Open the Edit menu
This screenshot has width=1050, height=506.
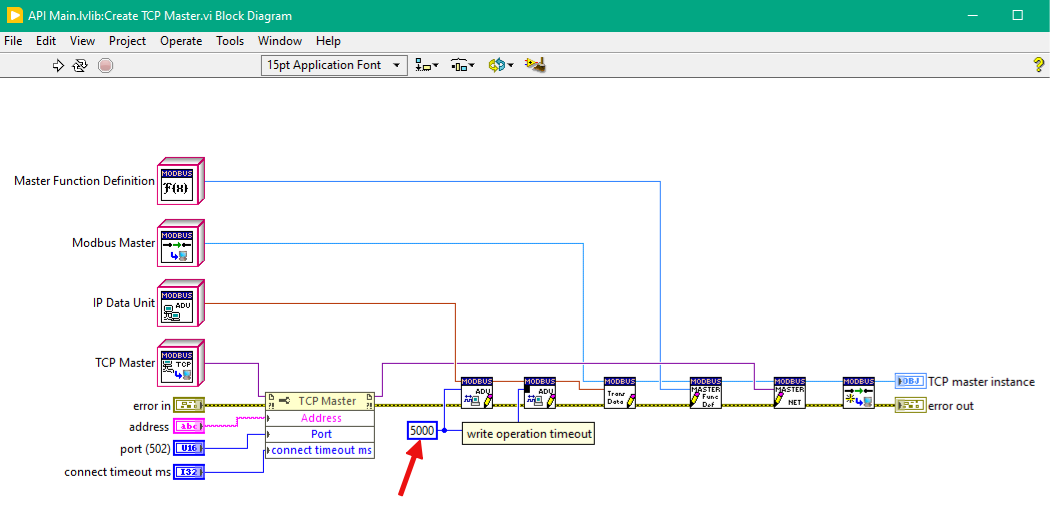[x=46, y=41]
